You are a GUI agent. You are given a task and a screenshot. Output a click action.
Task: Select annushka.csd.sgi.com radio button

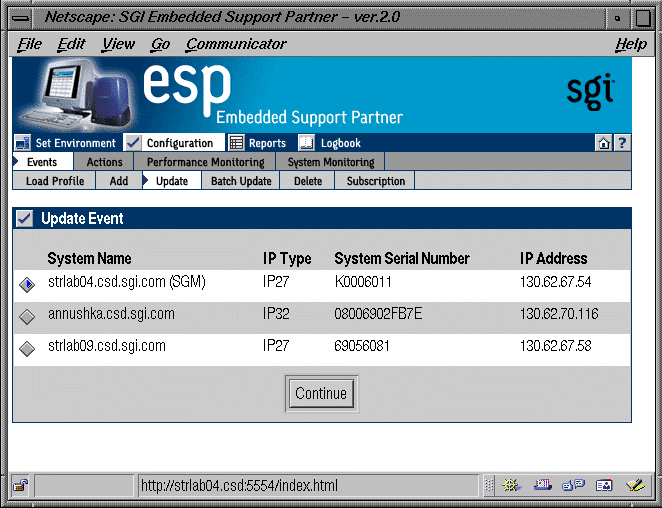[27, 316]
